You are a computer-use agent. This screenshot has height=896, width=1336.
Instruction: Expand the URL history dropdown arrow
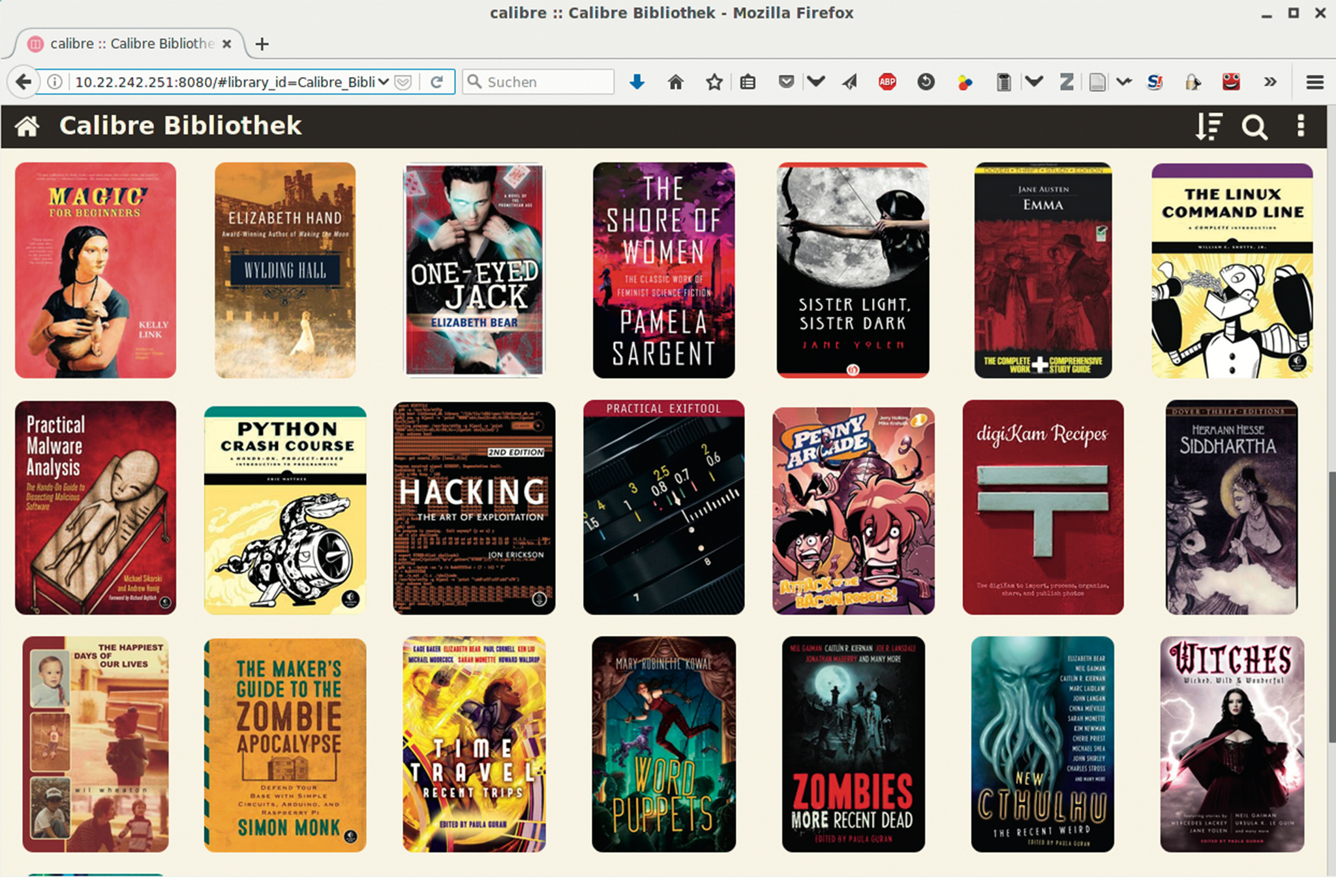point(384,82)
